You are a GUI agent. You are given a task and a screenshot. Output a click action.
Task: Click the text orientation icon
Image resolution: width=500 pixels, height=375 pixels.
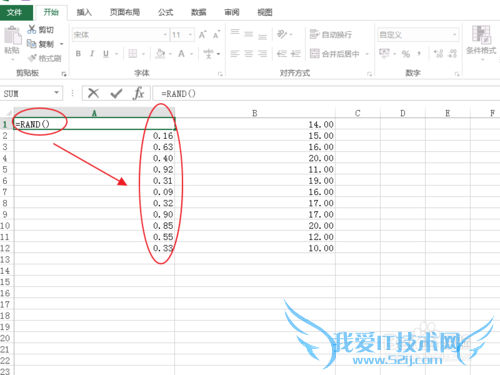point(282,34)
